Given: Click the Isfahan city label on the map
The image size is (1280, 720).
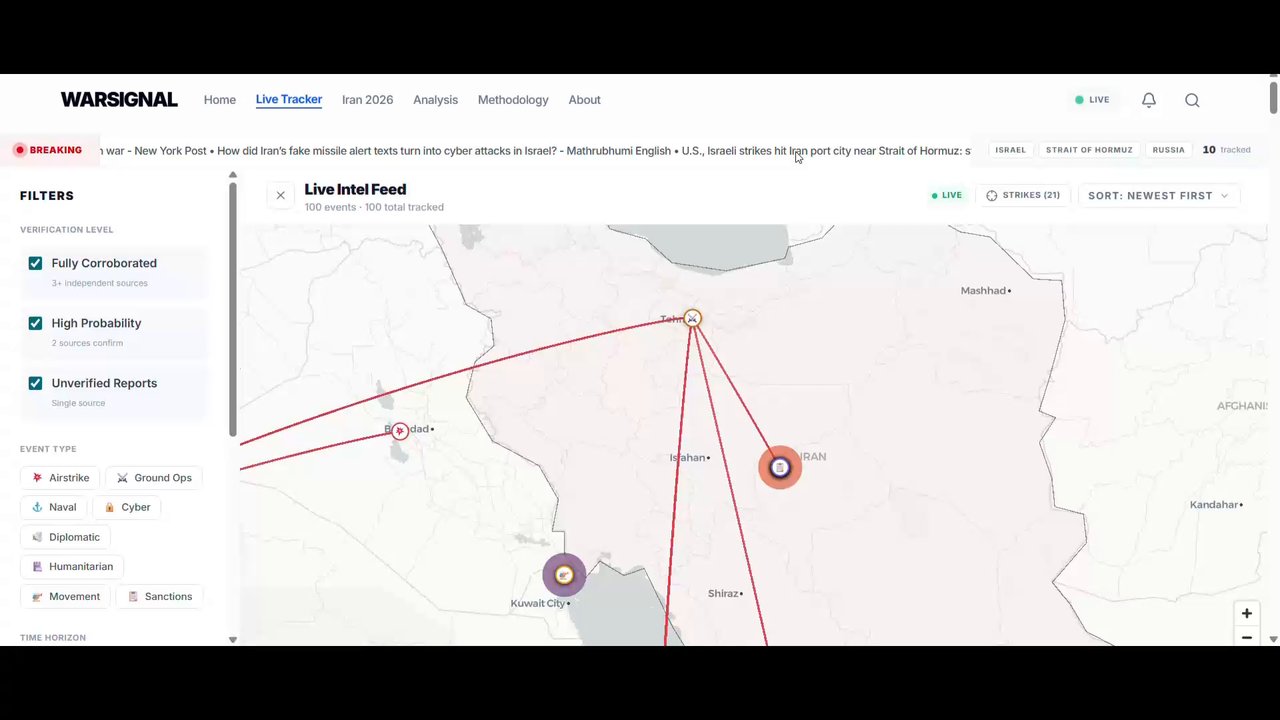Looking at the screenshot, I should tap(687, 458).
